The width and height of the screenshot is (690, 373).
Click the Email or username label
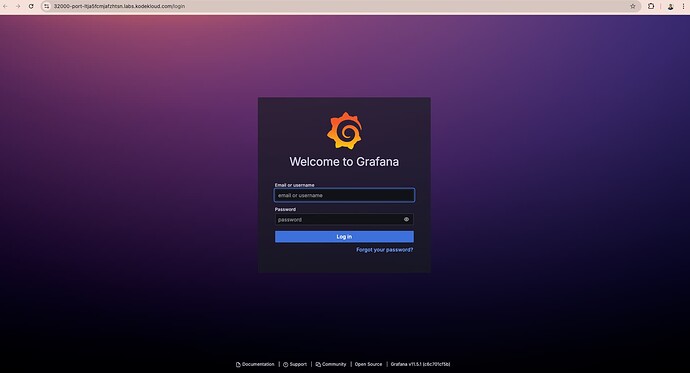294,185
